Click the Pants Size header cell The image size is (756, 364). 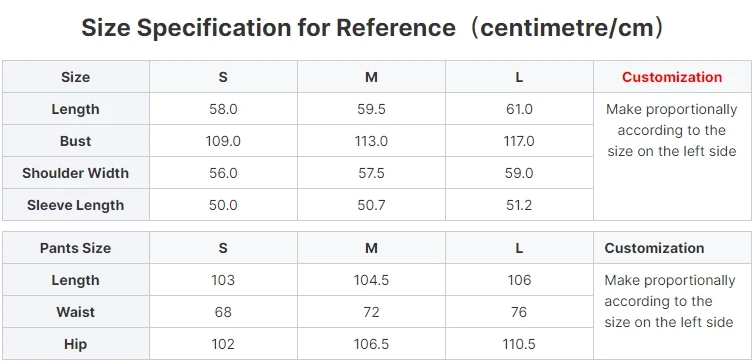pyautogui.click(x=76, y=248)
